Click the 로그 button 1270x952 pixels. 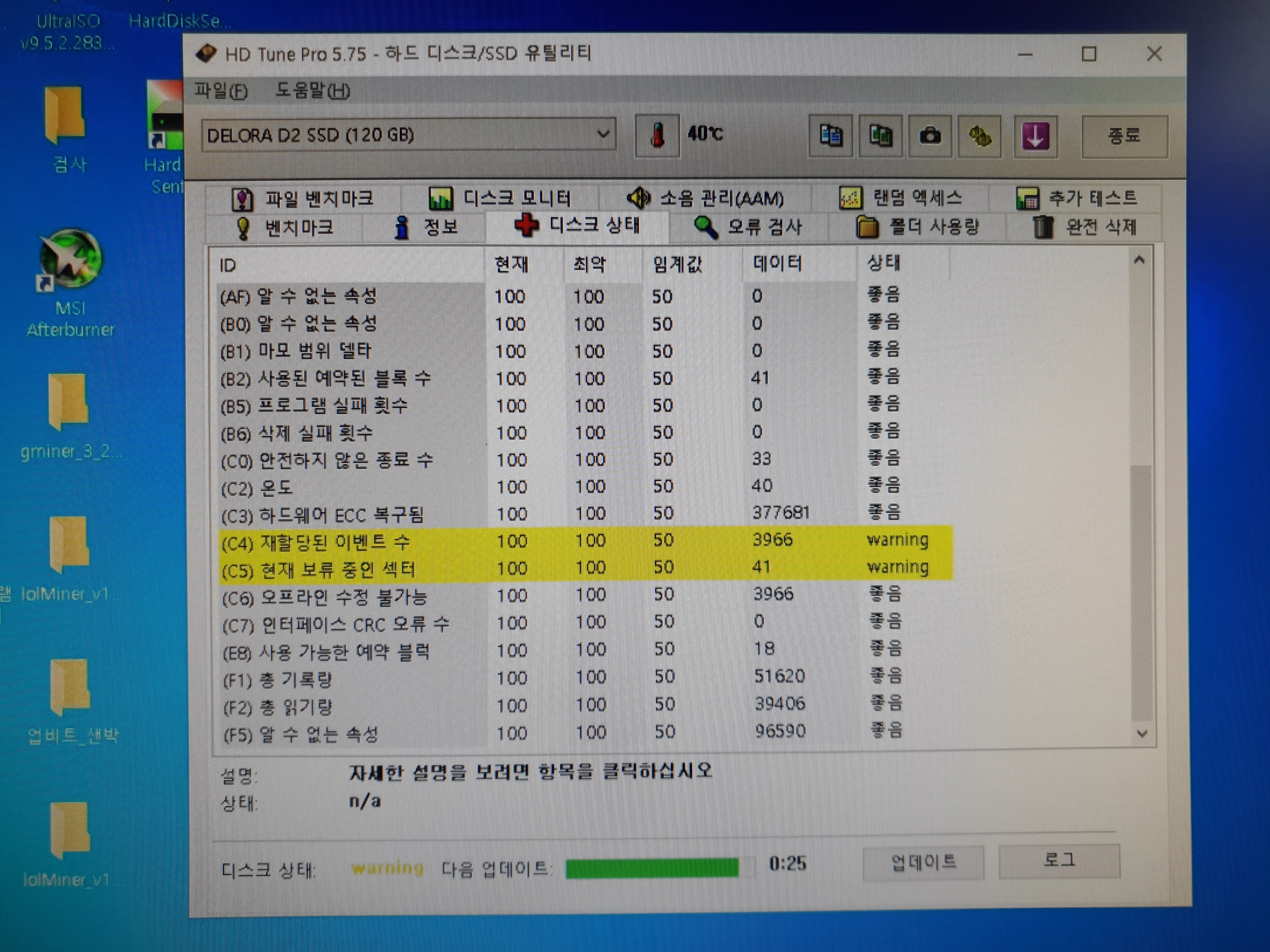(1059, 861)
